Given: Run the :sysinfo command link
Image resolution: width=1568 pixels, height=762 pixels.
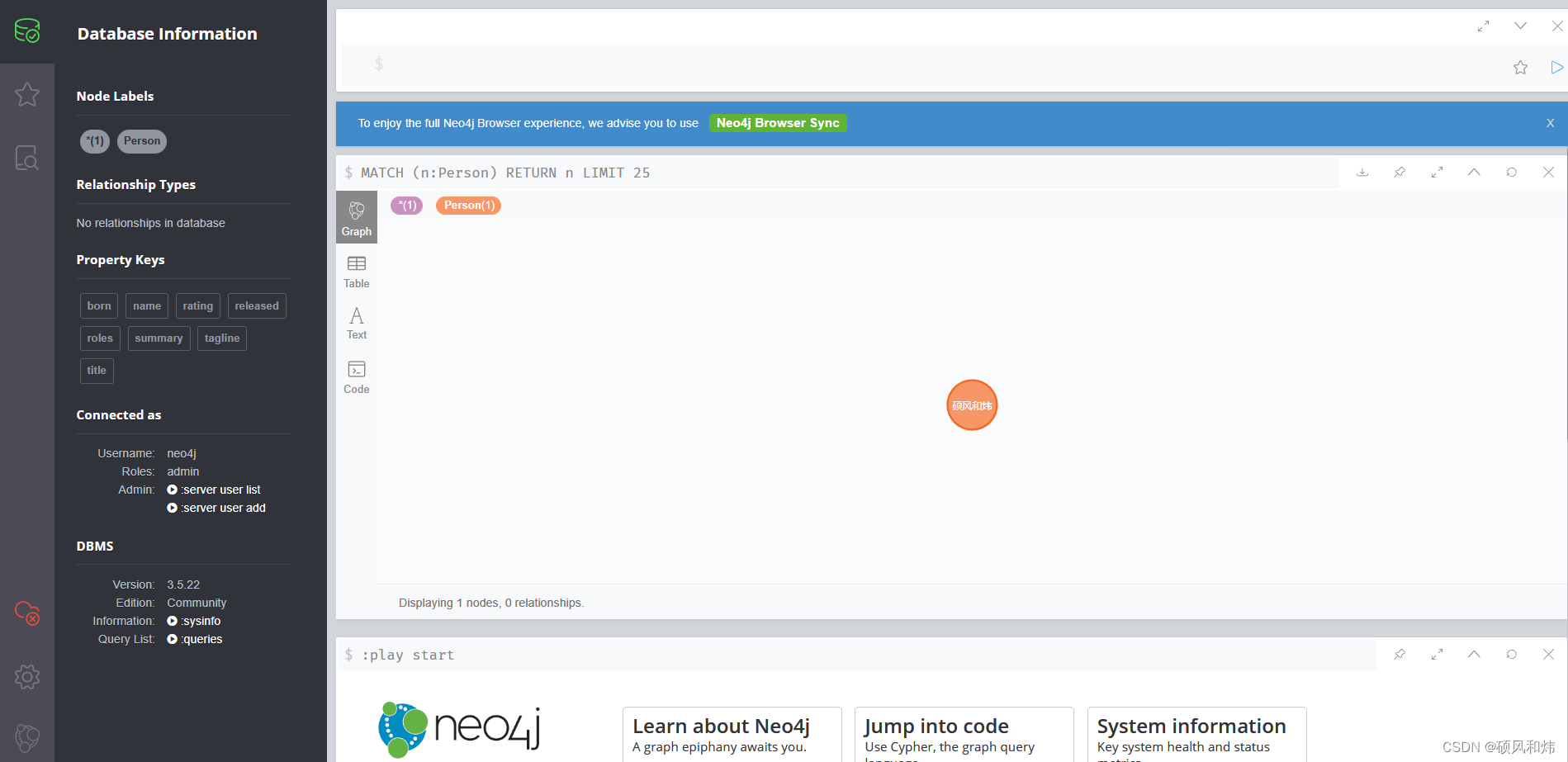Looking at the screenshot, I should [x=194, y=621].
